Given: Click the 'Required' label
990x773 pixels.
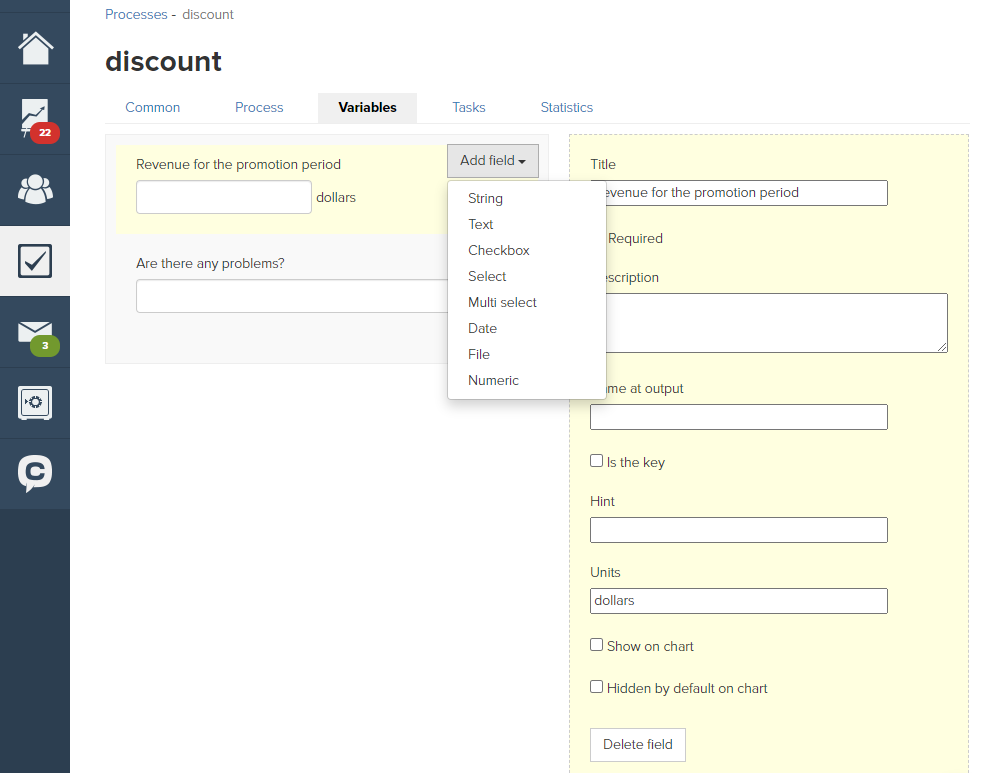Looking at the screenshot, I should [x=635, y=238].
